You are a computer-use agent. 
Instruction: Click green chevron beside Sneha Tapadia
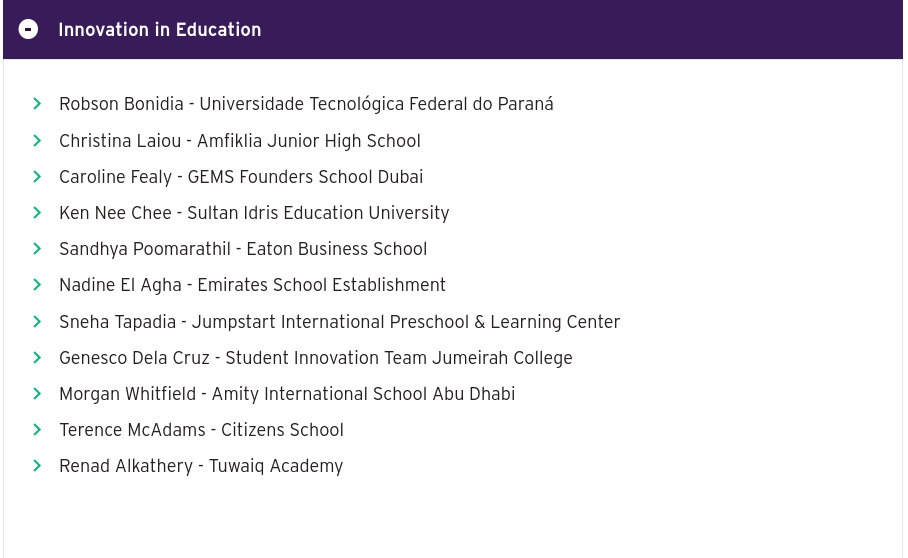click(x=37, y=322)
